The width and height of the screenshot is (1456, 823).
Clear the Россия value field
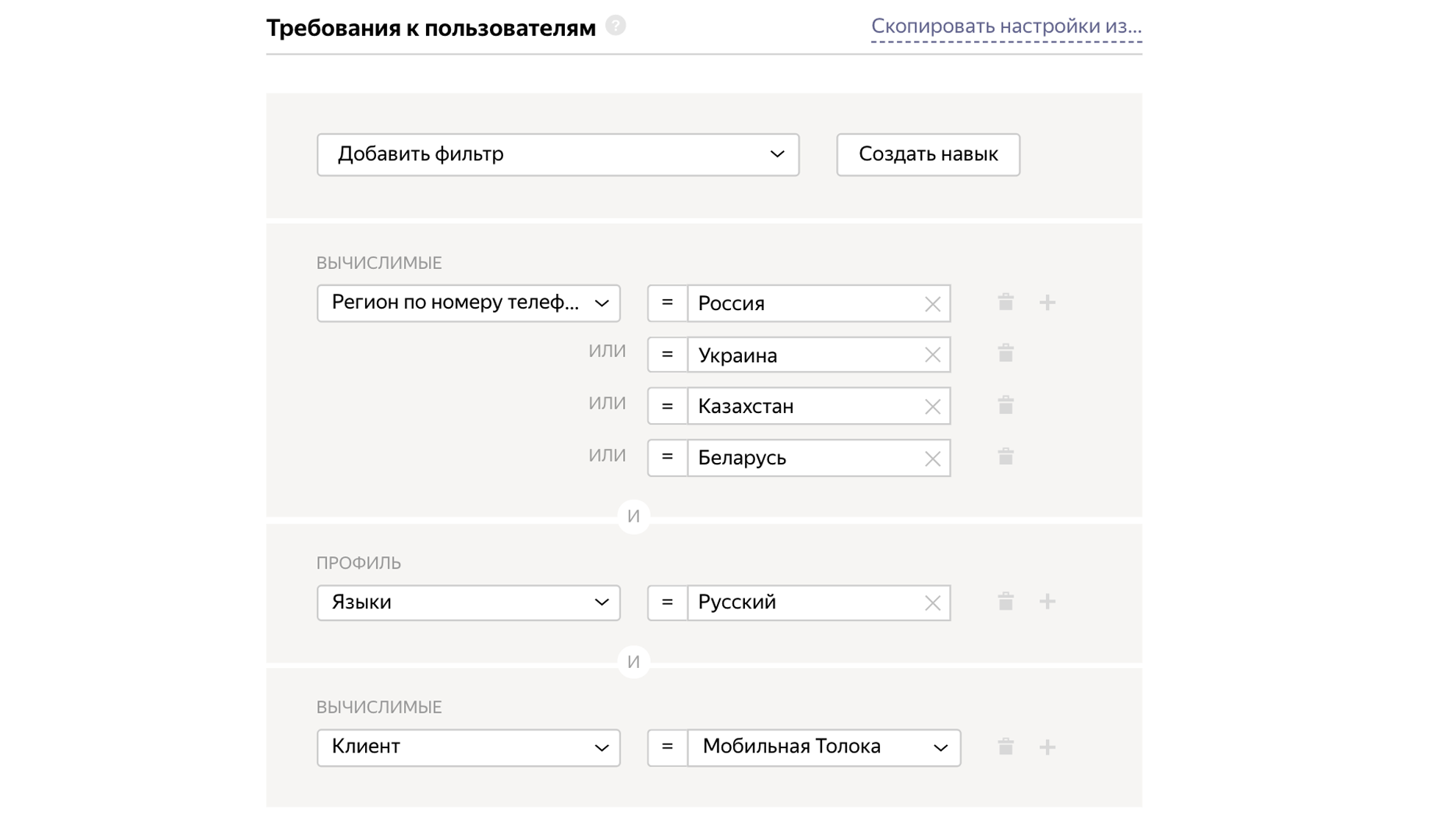point(933,303)
